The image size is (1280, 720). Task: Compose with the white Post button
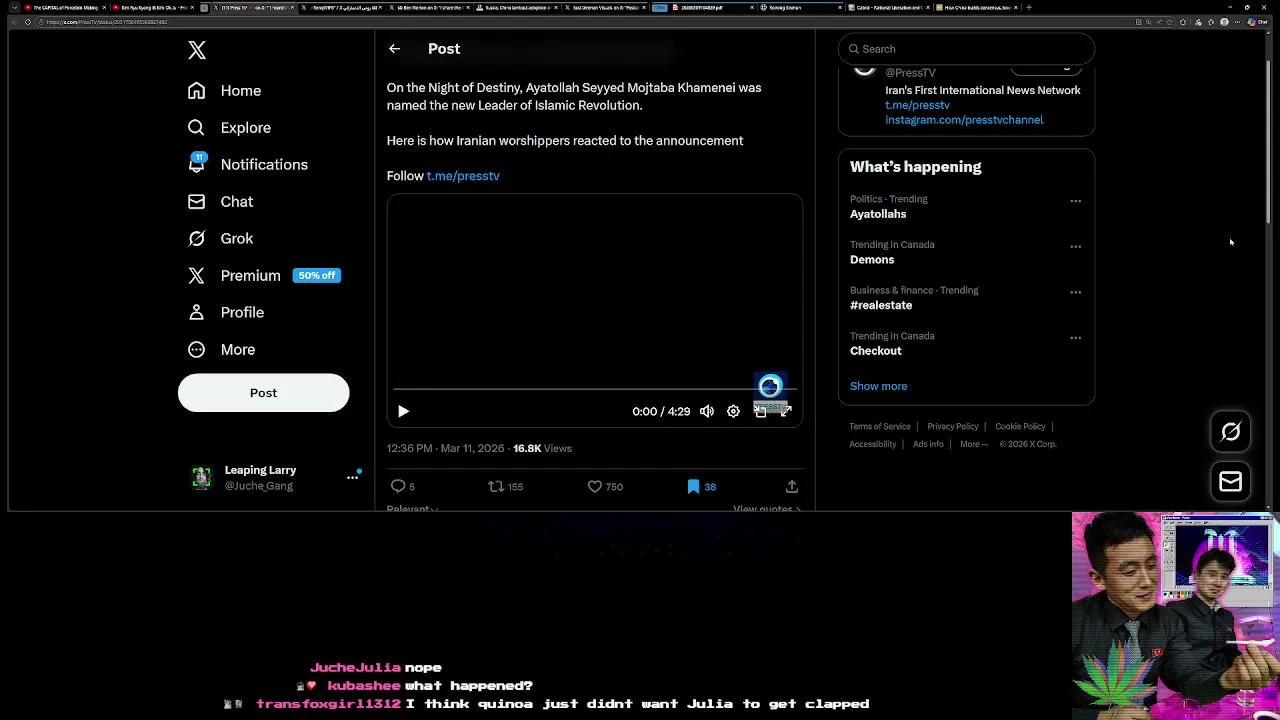point(264,393)
